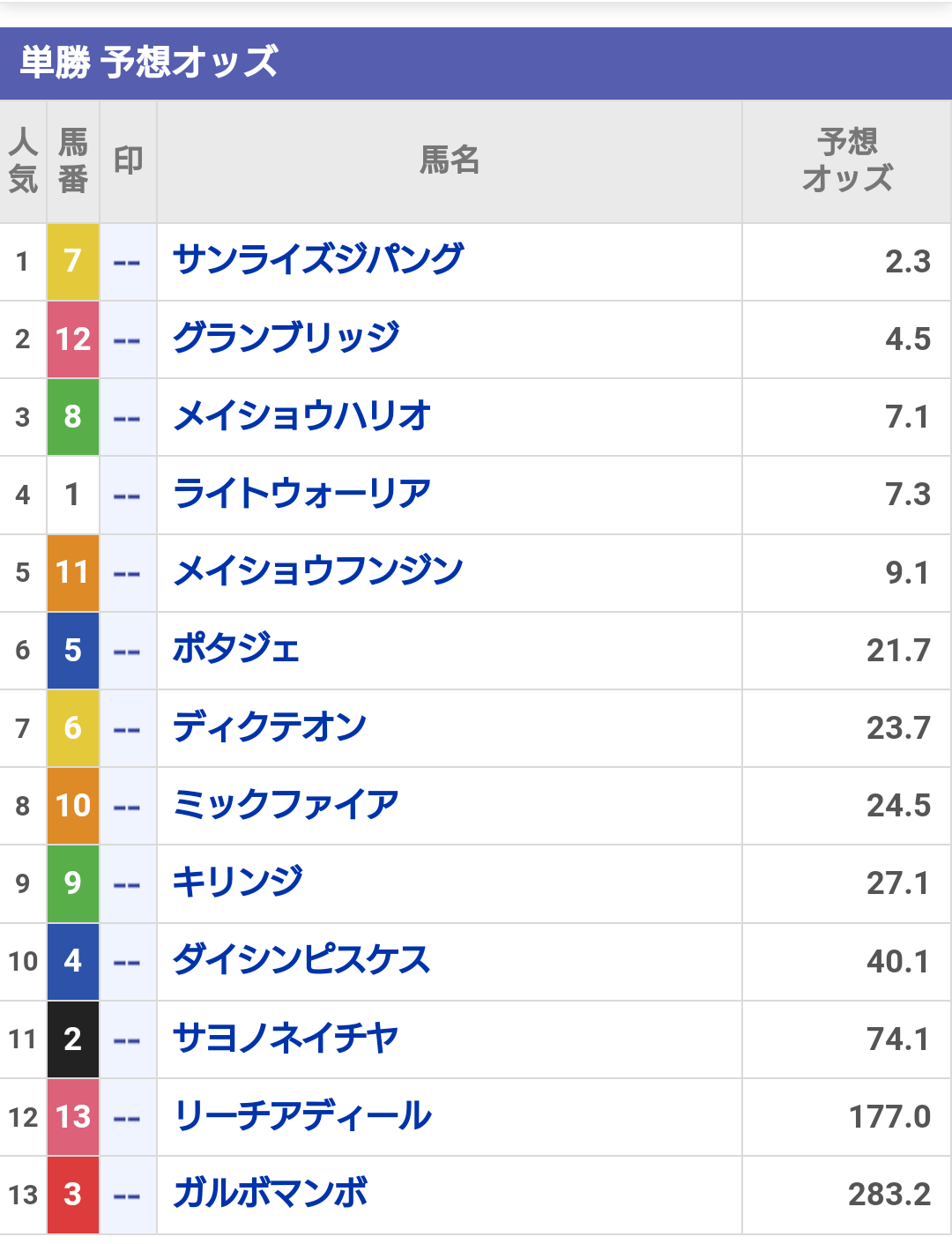Click horse name メイショウフンジン
Image resolution: width=952 pixels, height=1244 pixels.
point(318,571)
